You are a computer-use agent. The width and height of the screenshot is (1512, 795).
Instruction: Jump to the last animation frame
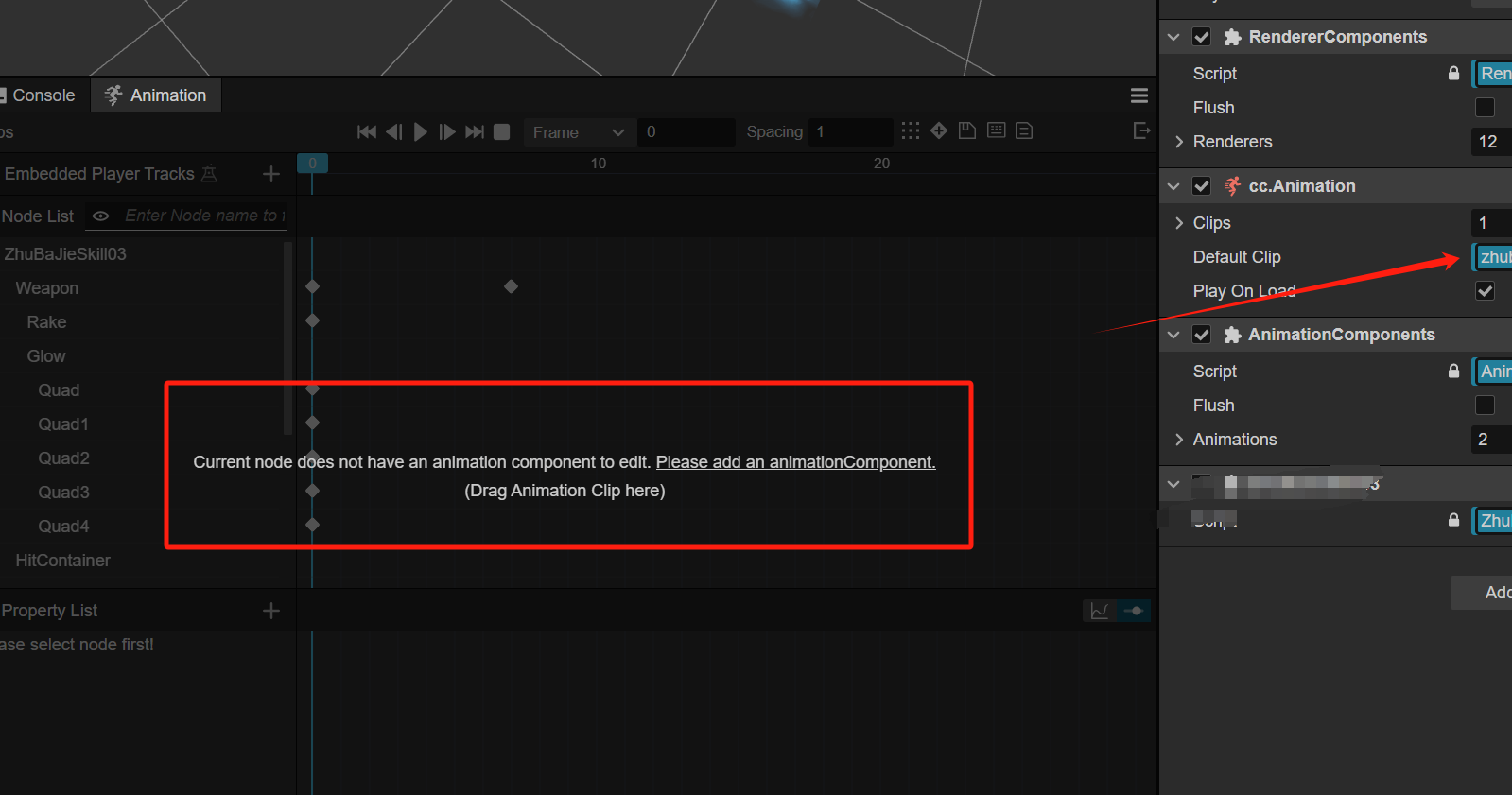(475, 132)
